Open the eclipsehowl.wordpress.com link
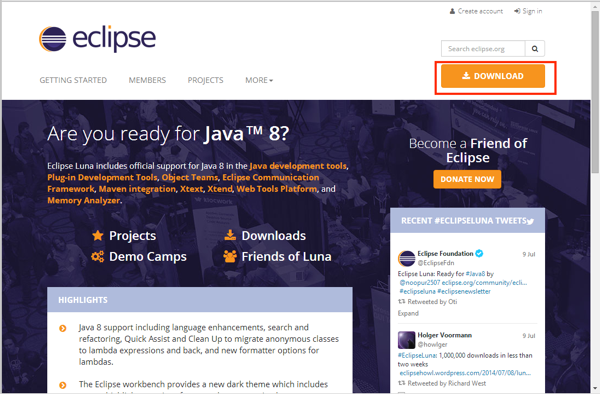 pyautogui.click(x=465, y=373)
